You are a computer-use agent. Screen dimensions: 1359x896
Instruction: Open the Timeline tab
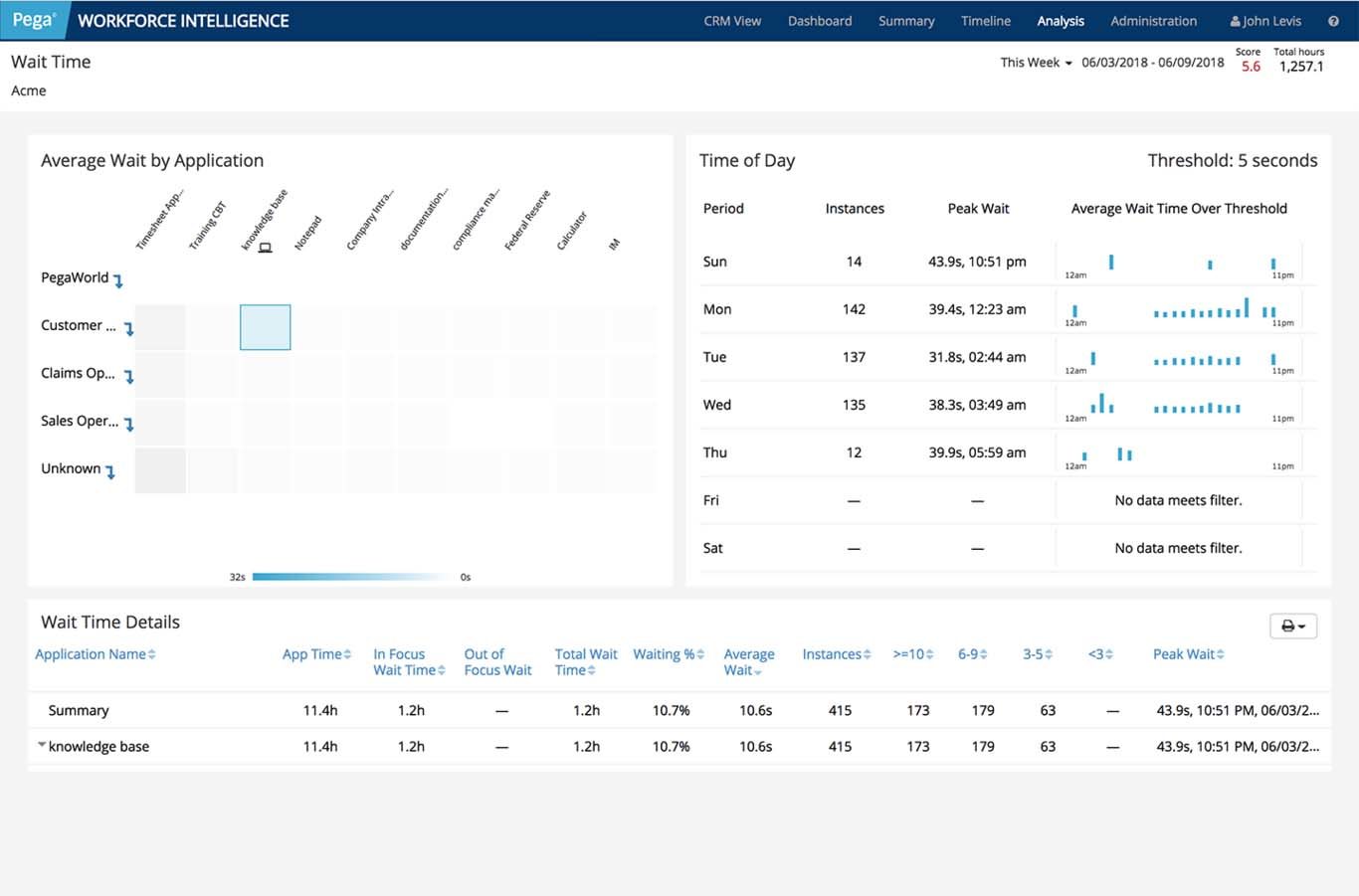click(x=985, y=21)
